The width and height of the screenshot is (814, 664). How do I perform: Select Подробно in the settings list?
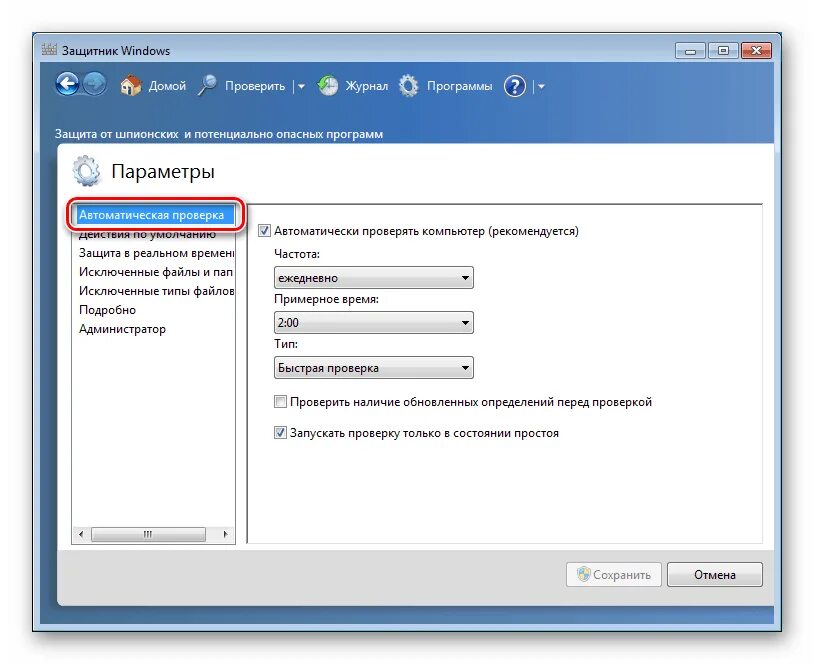click(x=107, y=310)
